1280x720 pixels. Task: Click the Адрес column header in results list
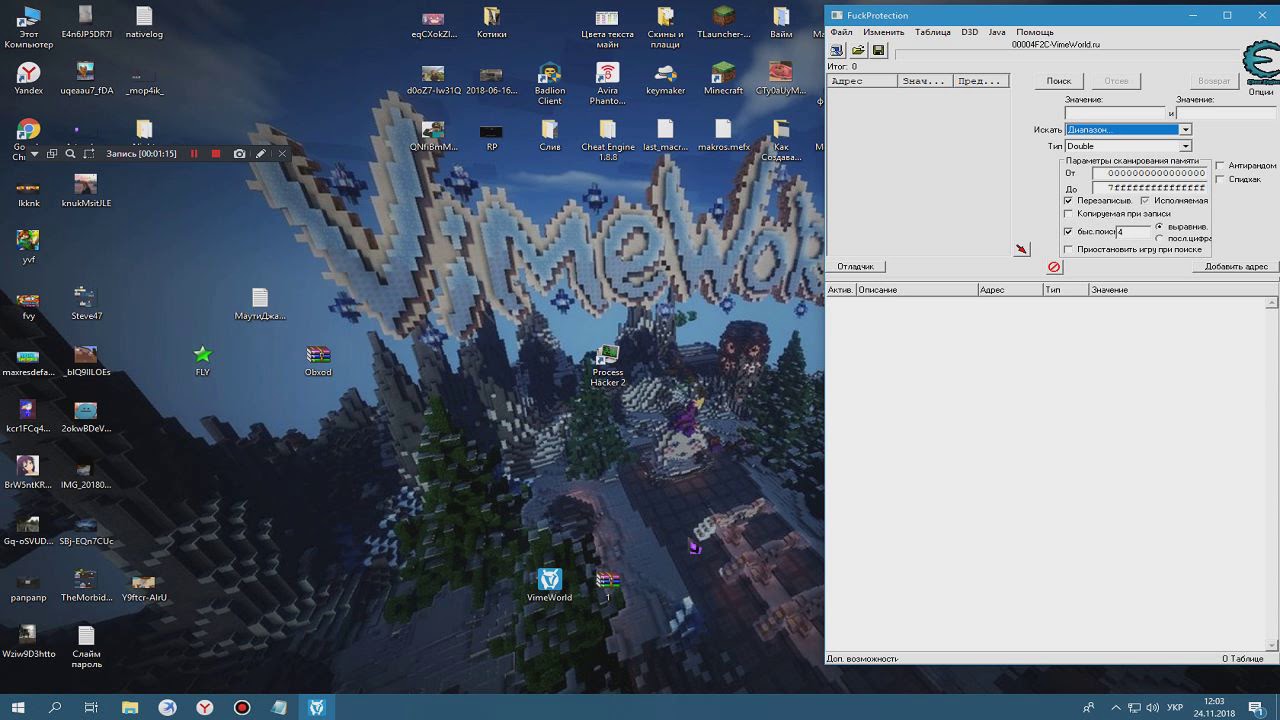(x=862, y=81)
